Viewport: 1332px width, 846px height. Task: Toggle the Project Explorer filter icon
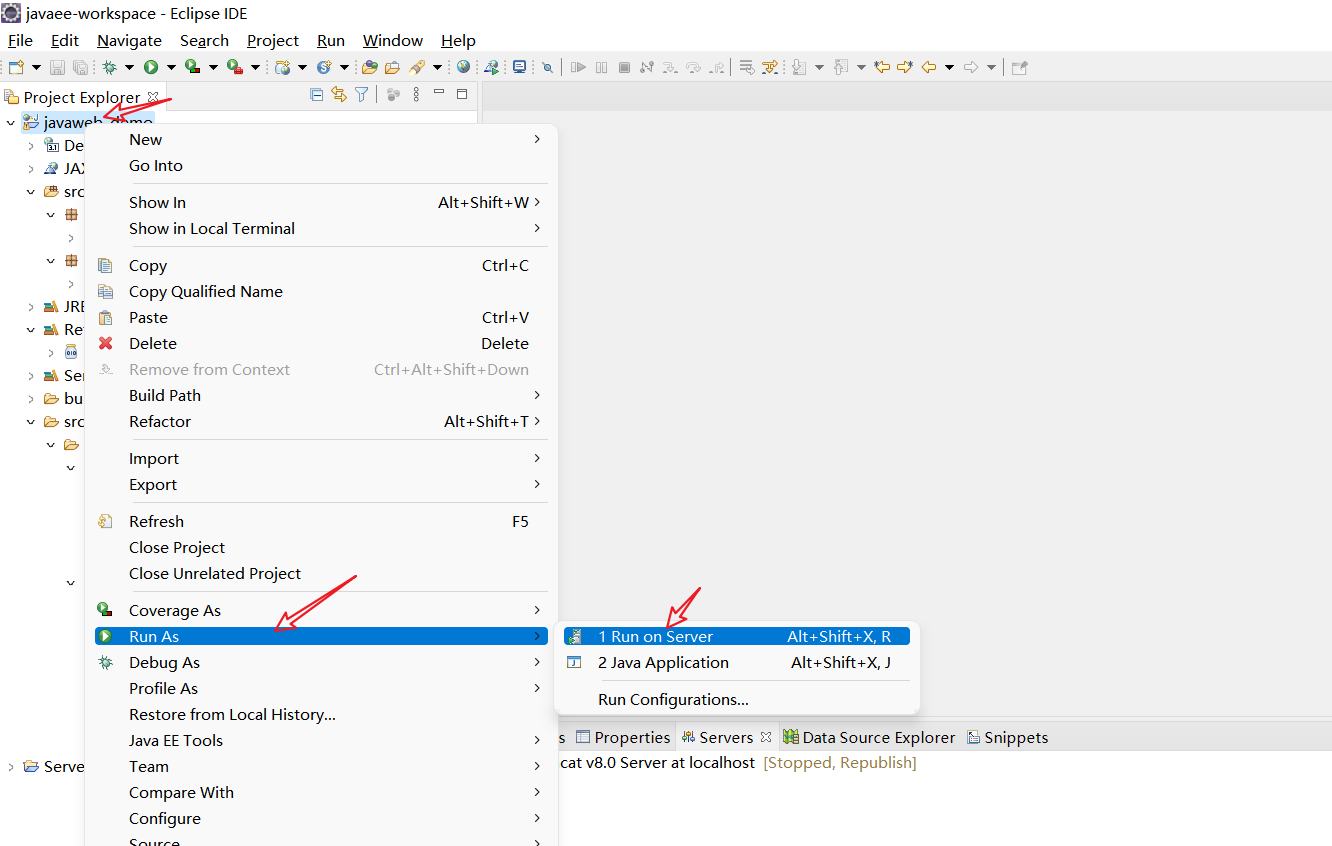pyautogui.click(x=362, y=93)
